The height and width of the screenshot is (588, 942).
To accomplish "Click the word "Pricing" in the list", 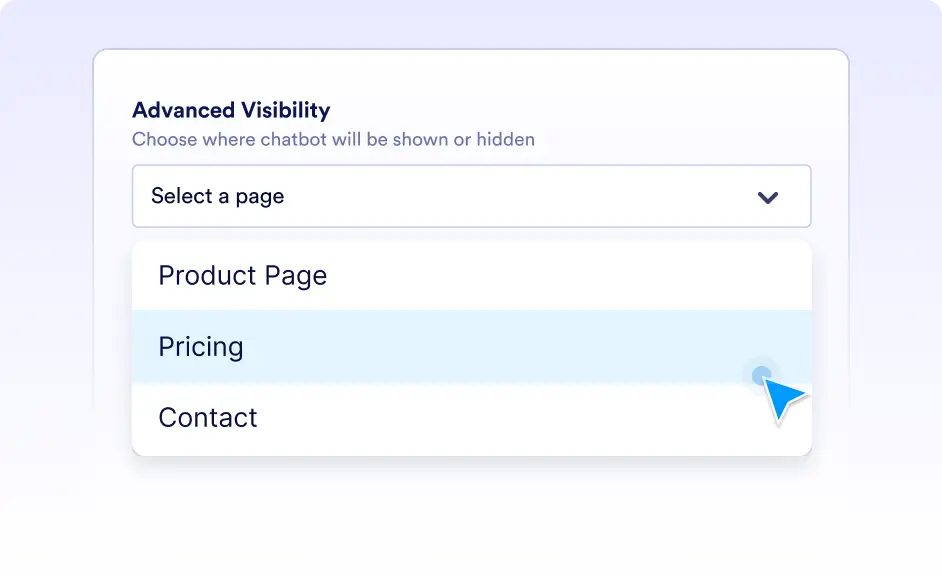I will (x=201, y=347).
